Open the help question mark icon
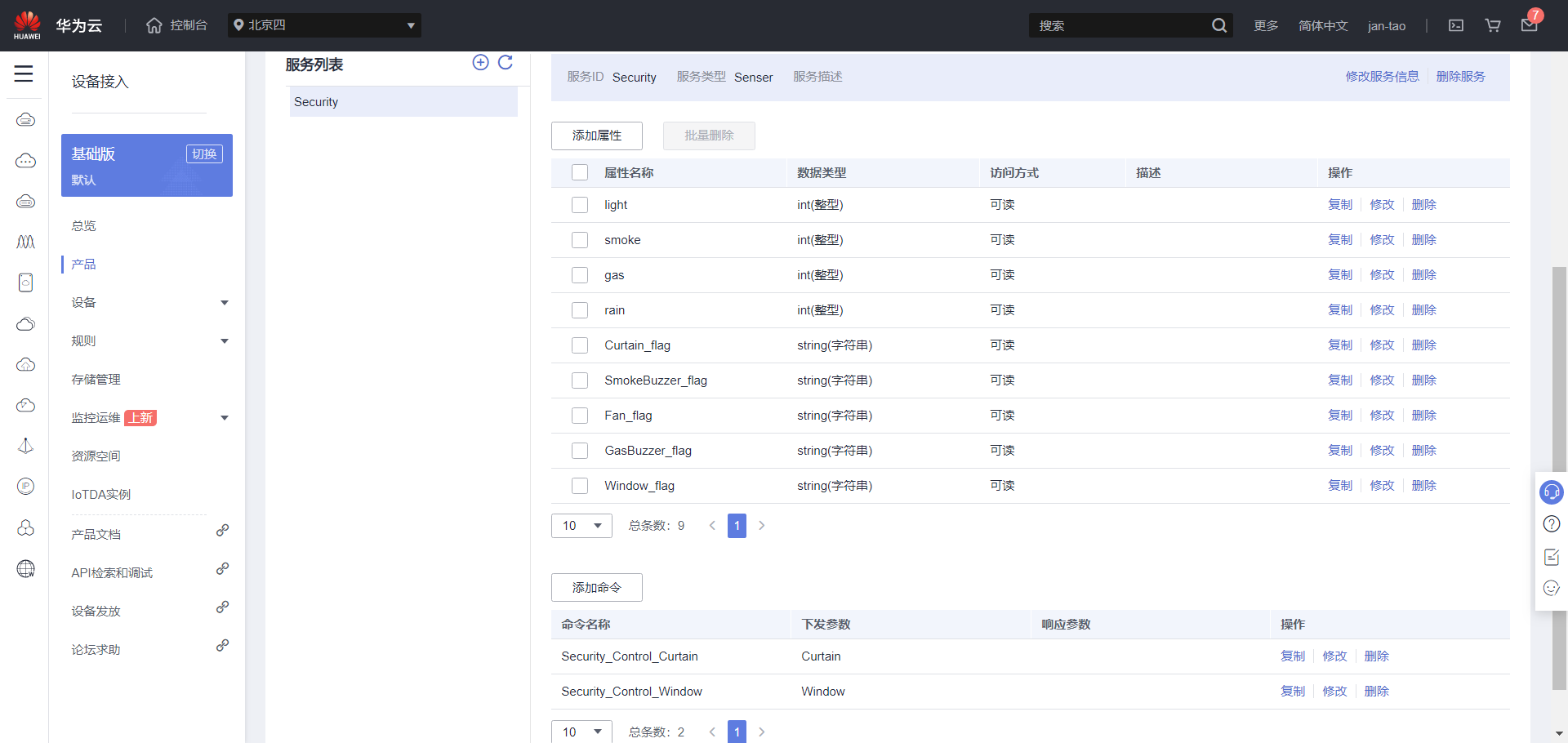The width and height of the screenshot is (1568, 743). pyautogui.click(x=1552, y=524)
